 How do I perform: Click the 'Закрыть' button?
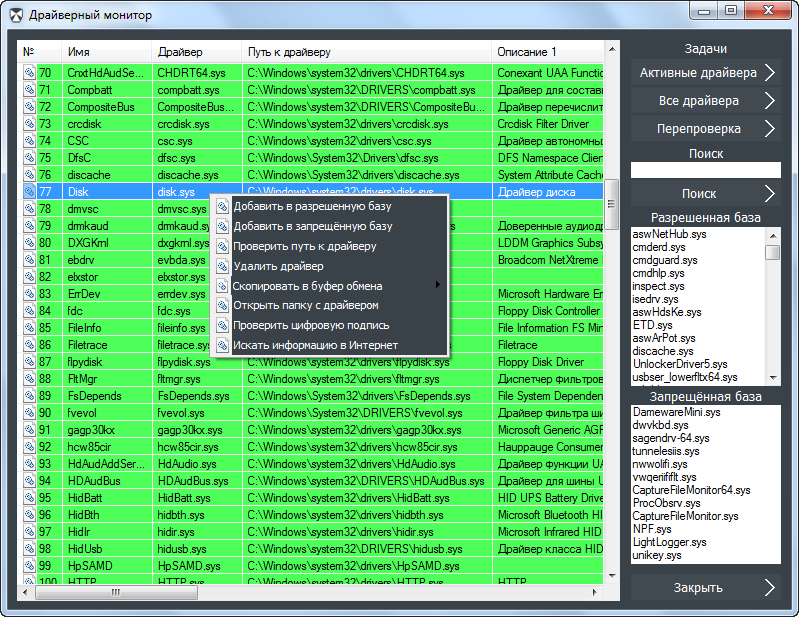coord(705,587)
